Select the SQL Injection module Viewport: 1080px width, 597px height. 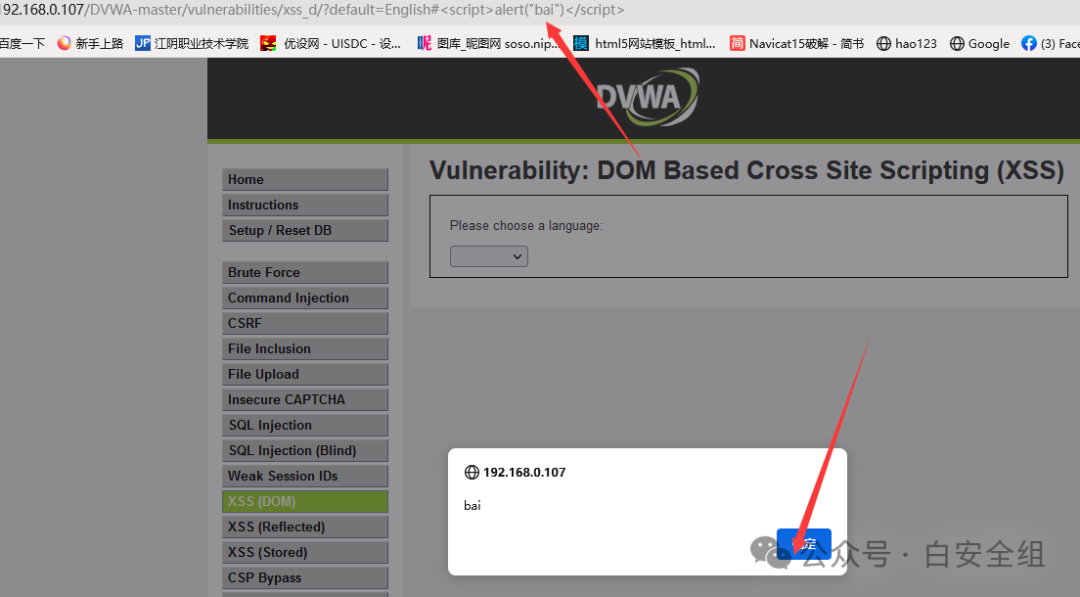point(305,425)
